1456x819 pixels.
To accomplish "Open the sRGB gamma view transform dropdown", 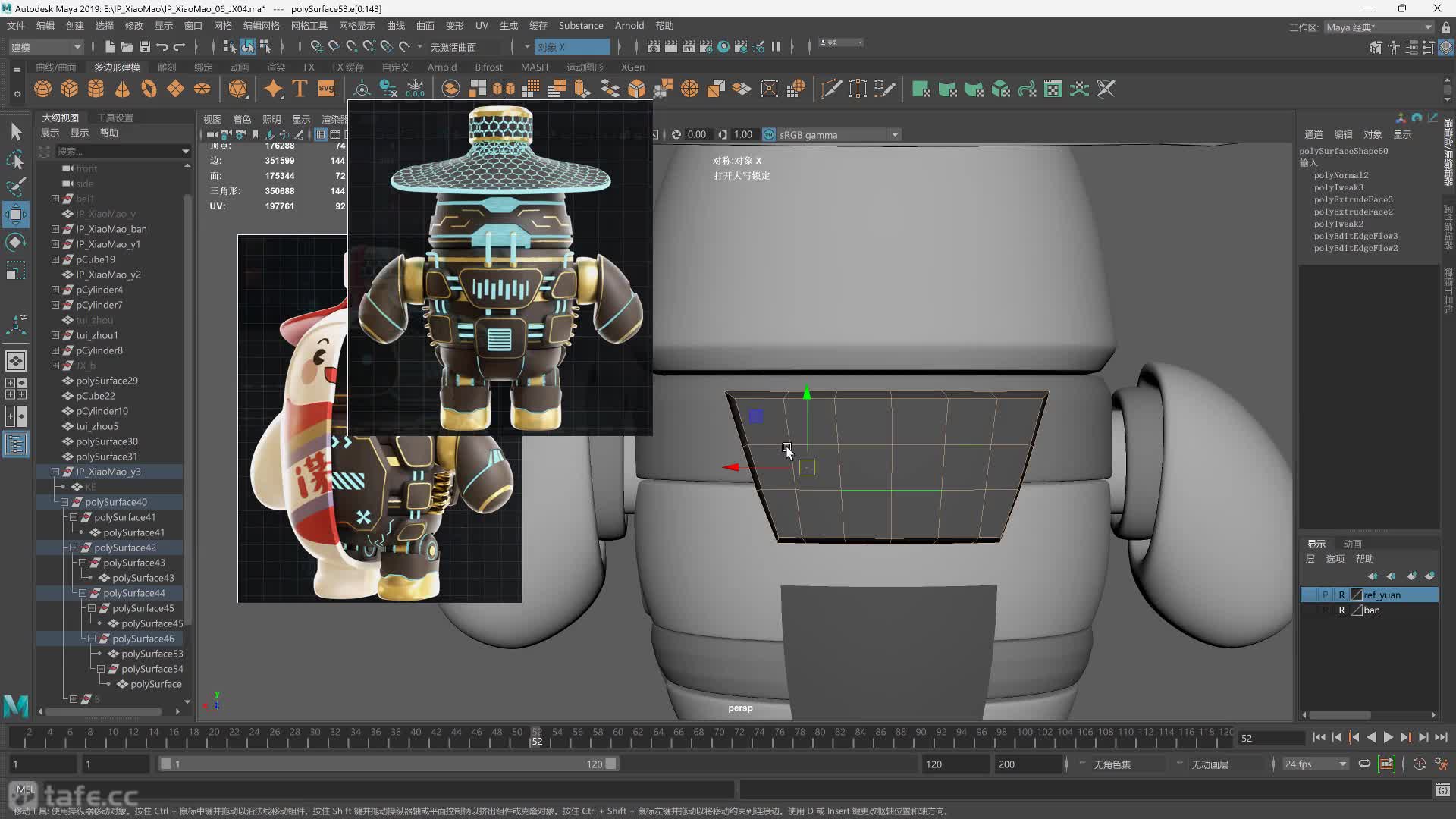I will click(839, 135).
